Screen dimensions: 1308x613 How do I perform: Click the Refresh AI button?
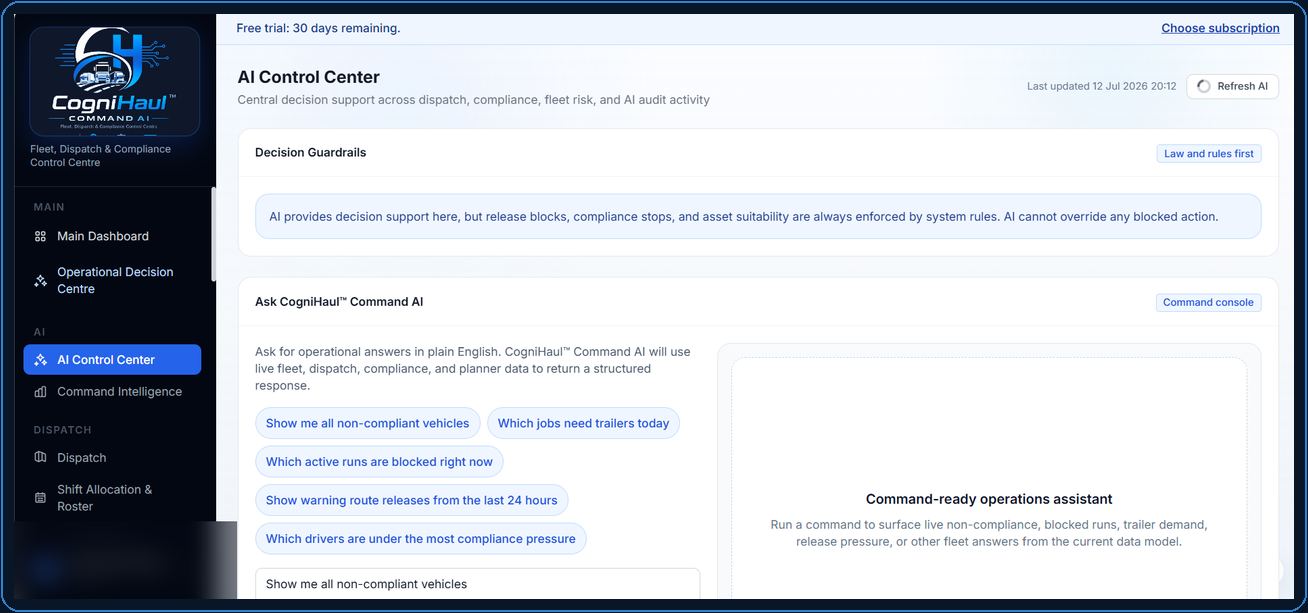click(x=1233, y=86)
